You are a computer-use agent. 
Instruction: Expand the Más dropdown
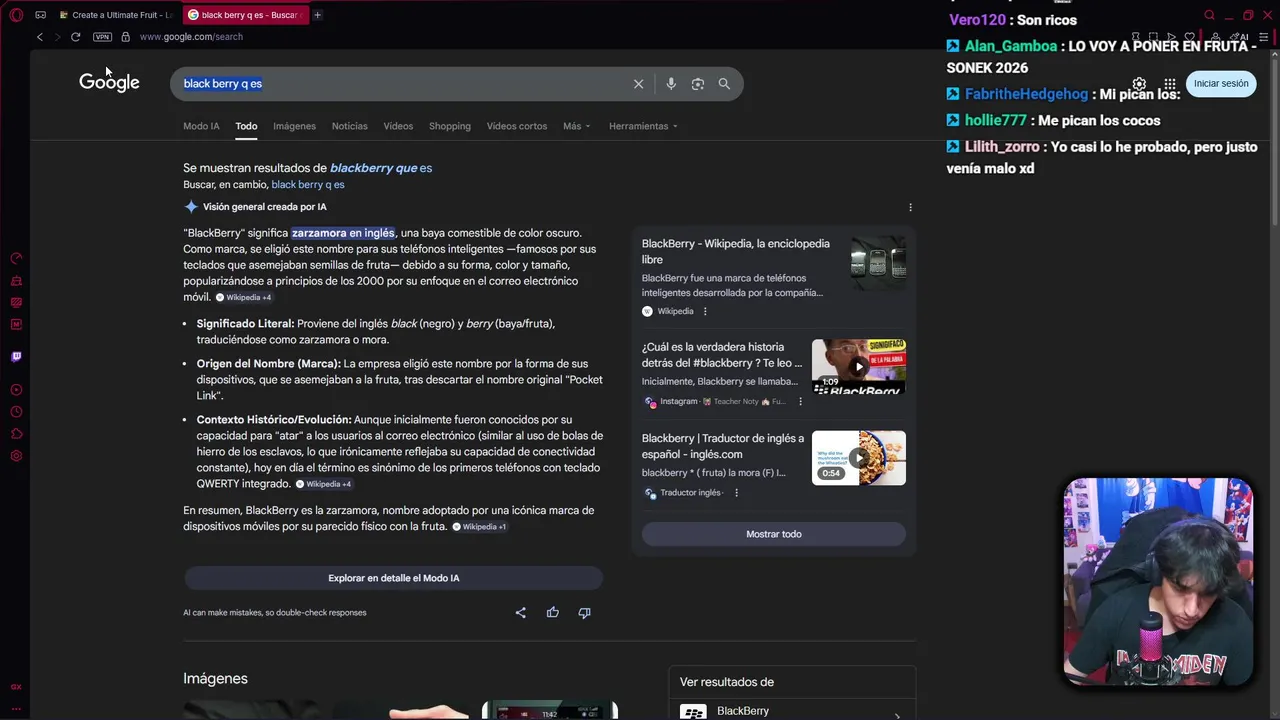point(576,126)
